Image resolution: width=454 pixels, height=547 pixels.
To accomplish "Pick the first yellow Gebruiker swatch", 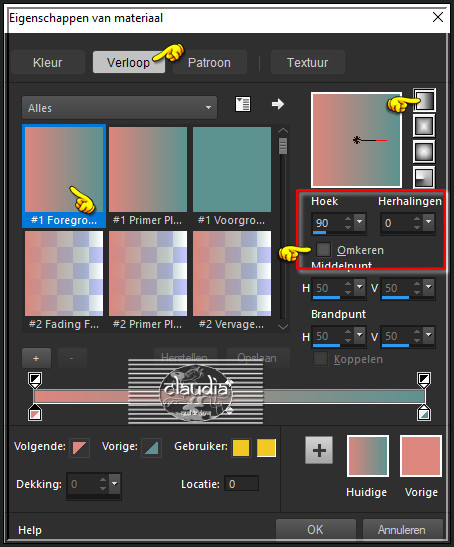I will 241,448.
